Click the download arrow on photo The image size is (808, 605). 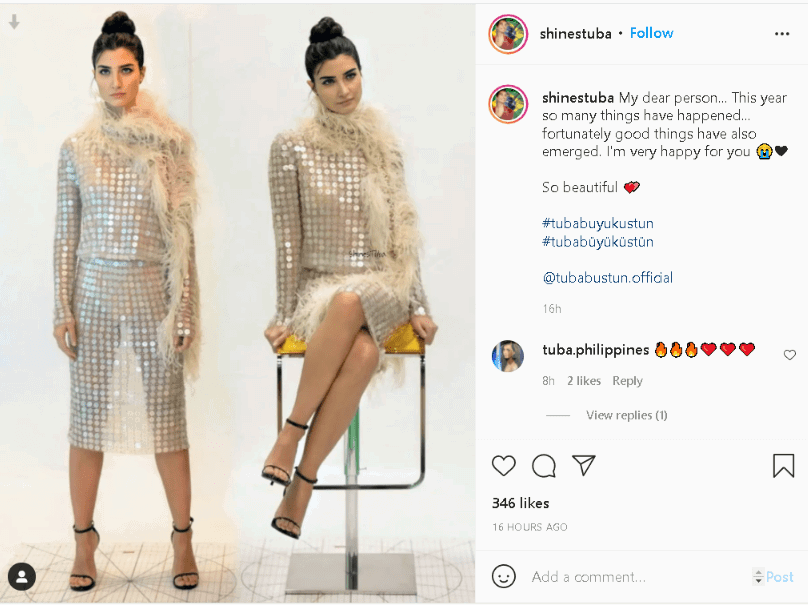point(14,22)
